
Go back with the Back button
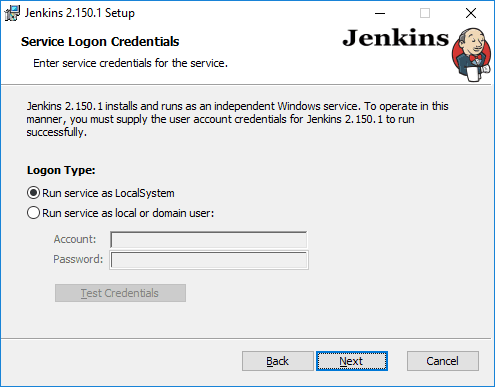(278, 361)
